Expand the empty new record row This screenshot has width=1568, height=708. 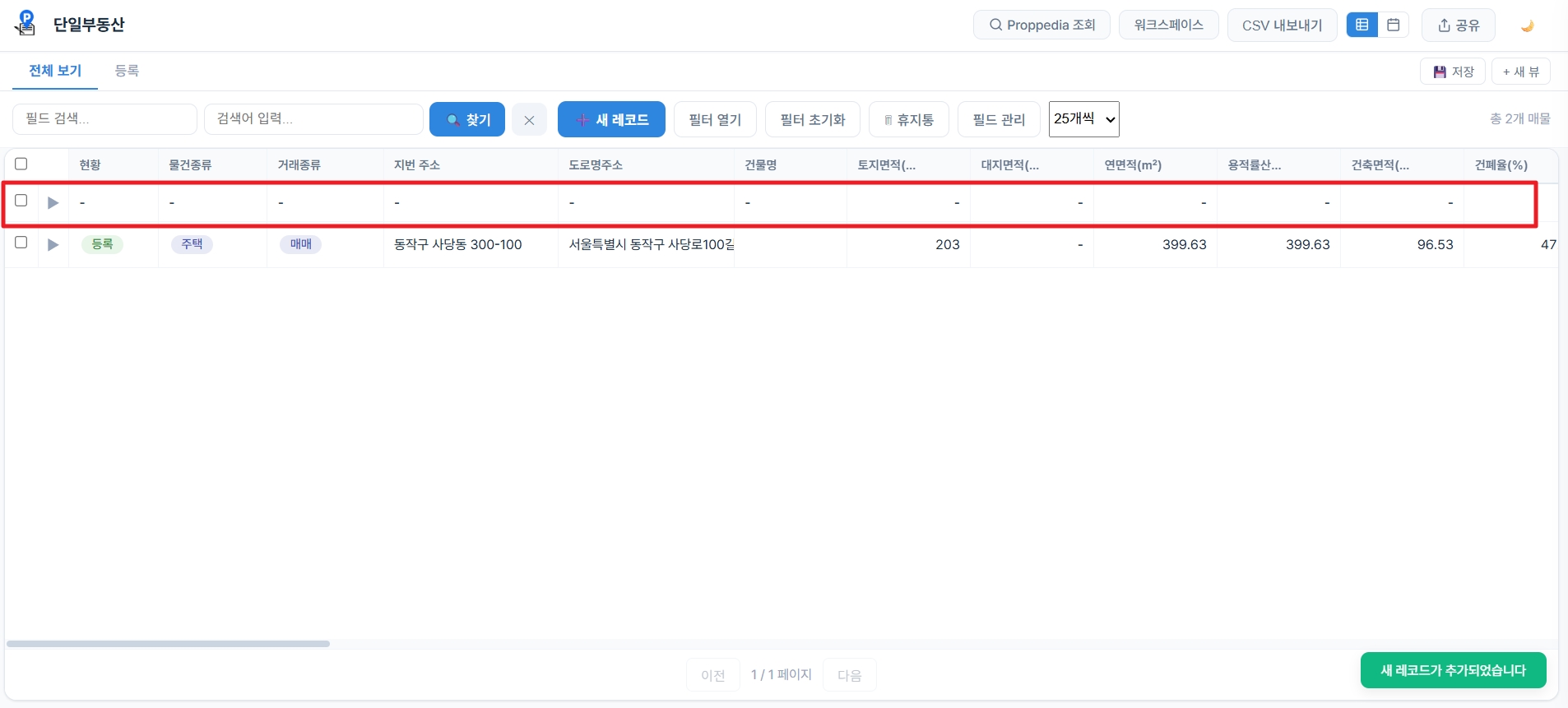53,202
